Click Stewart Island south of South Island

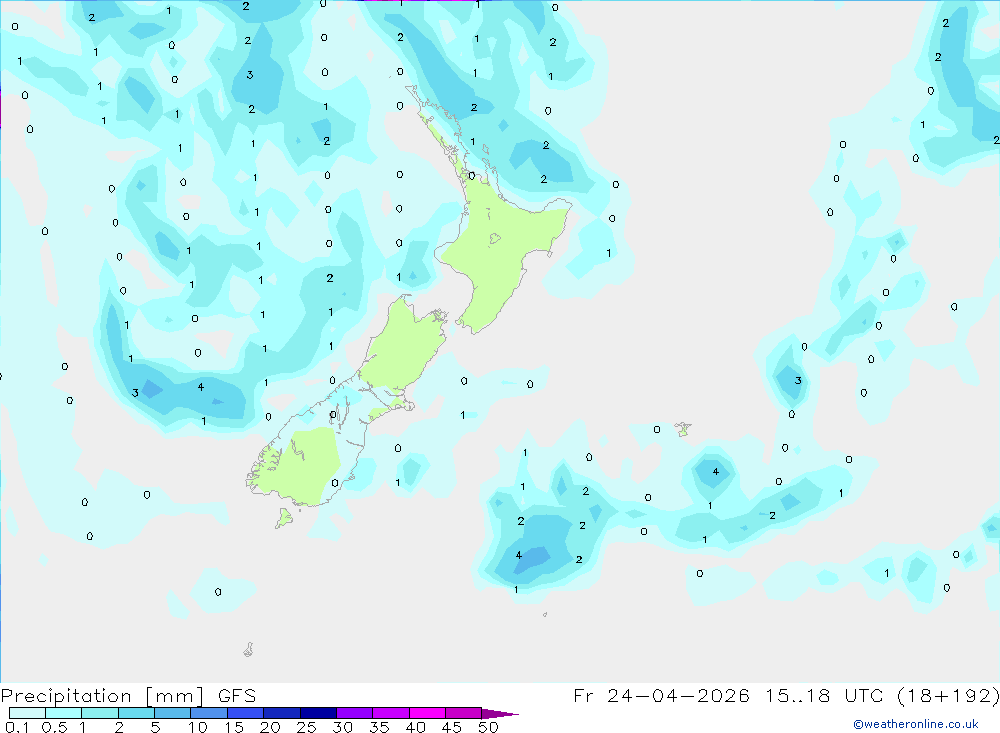[x=284, y=517]
